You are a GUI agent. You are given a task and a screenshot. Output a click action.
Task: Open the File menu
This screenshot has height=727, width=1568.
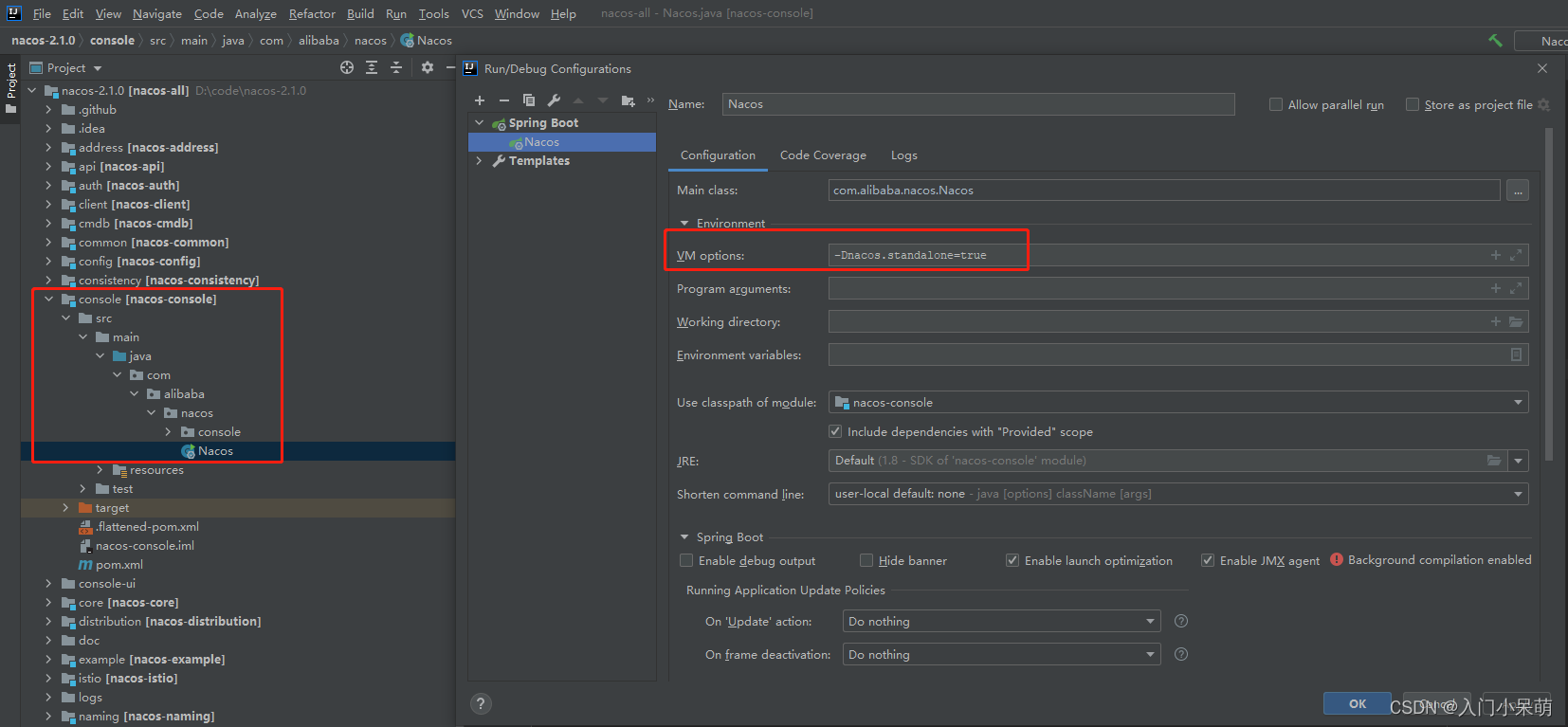tap(42, 13)
